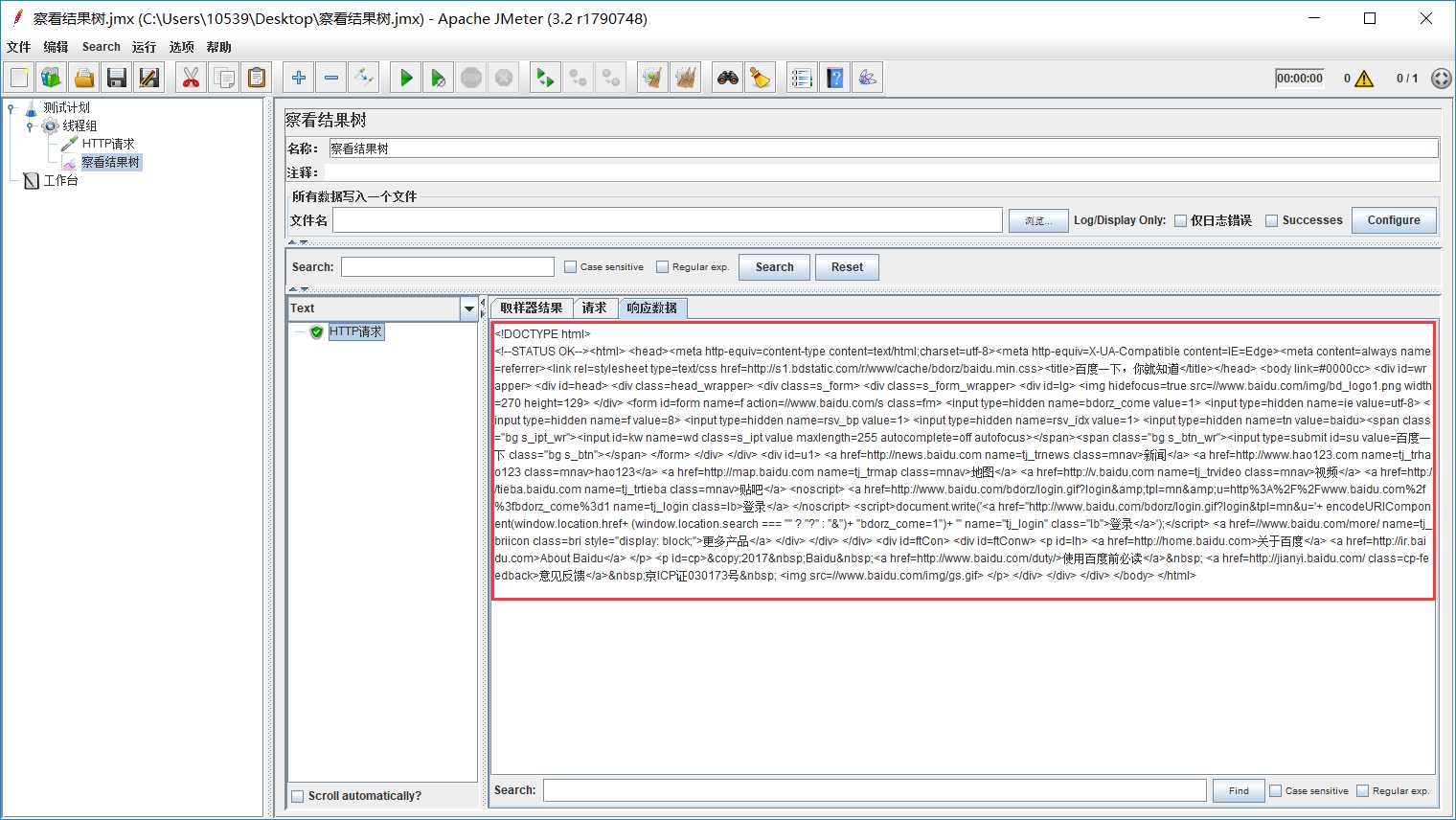
Task: Collapse the 线程组 tree node
Action: pos(30,126)
